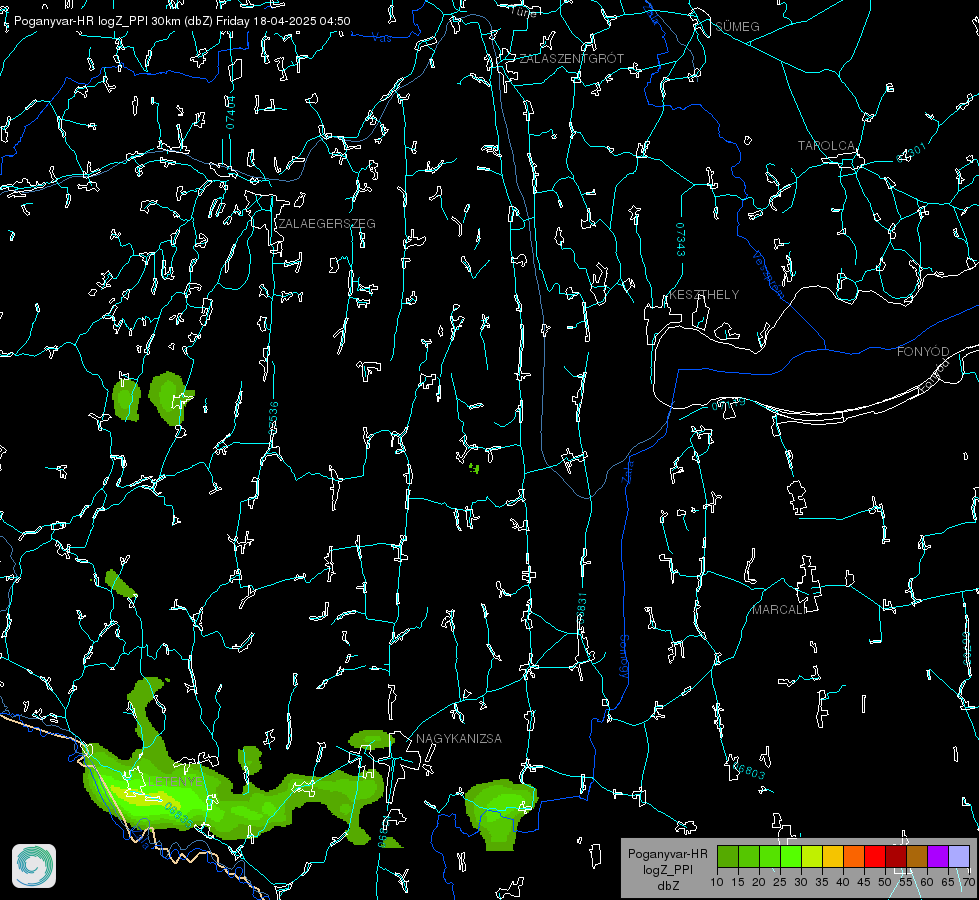Select the NAGYKANIZSA city label
This screenshot has width=979, height=900.
pos(459,738)
